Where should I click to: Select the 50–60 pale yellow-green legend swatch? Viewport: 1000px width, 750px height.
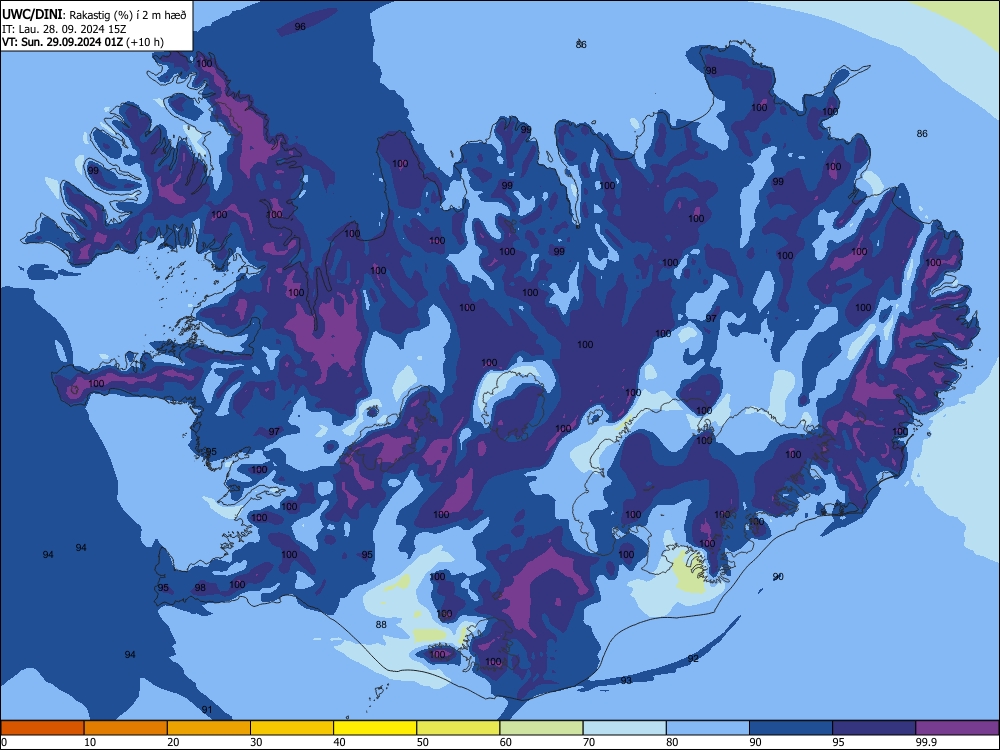click(x=458, y=728)
